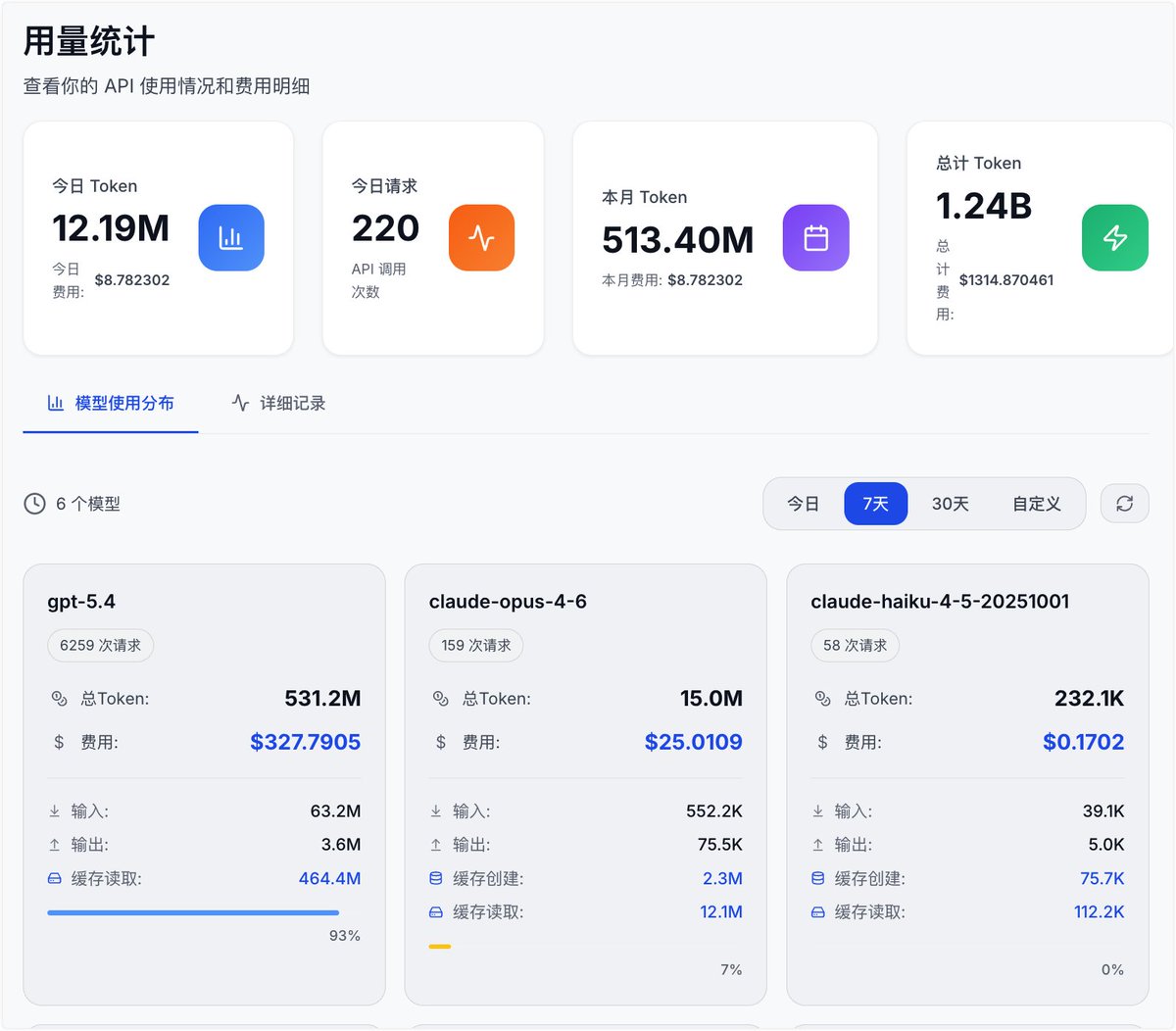Click the purple calendar icon in 本月 Token card
Image resolution: width=1176 pixels, height=1031 pixels.
click(815, 237)
